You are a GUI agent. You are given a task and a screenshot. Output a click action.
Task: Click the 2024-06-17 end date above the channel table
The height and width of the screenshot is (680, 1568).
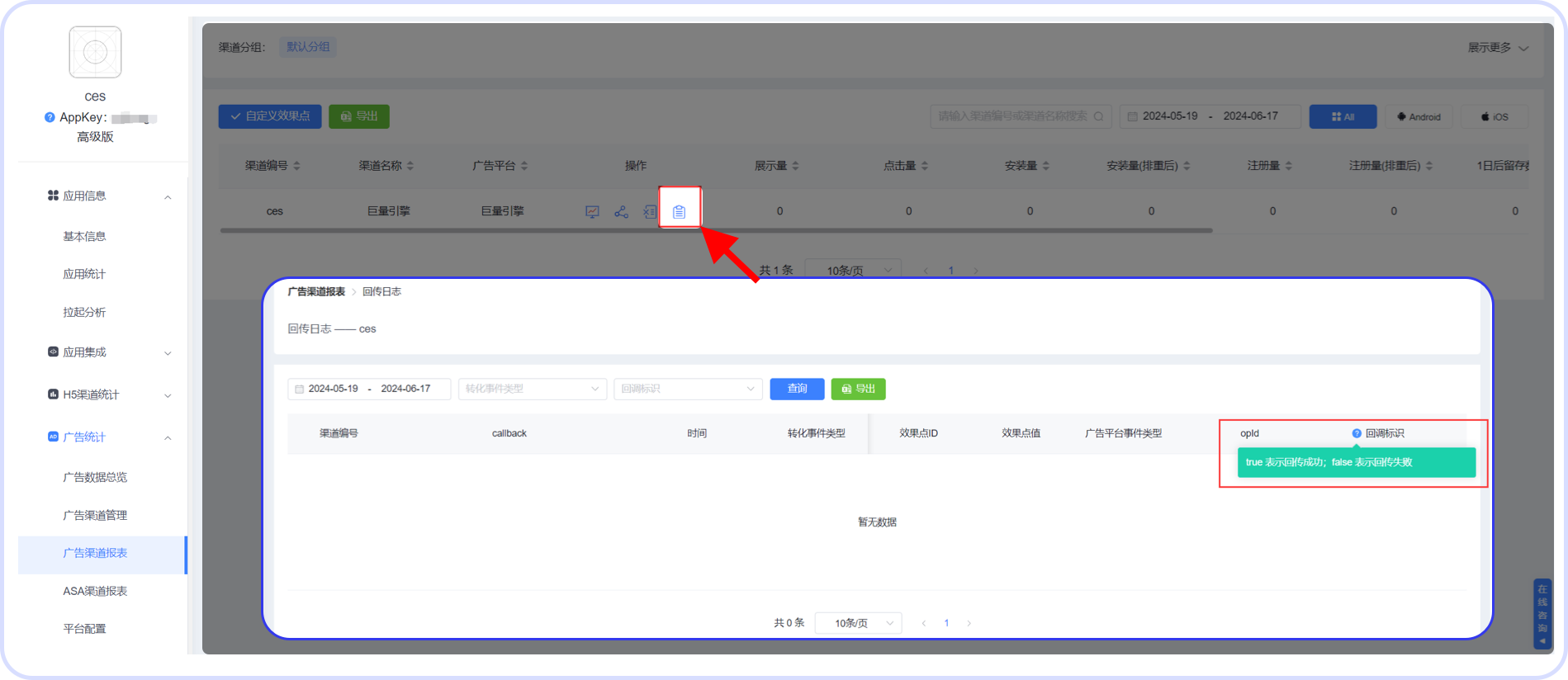click(x=1251, y=116)
